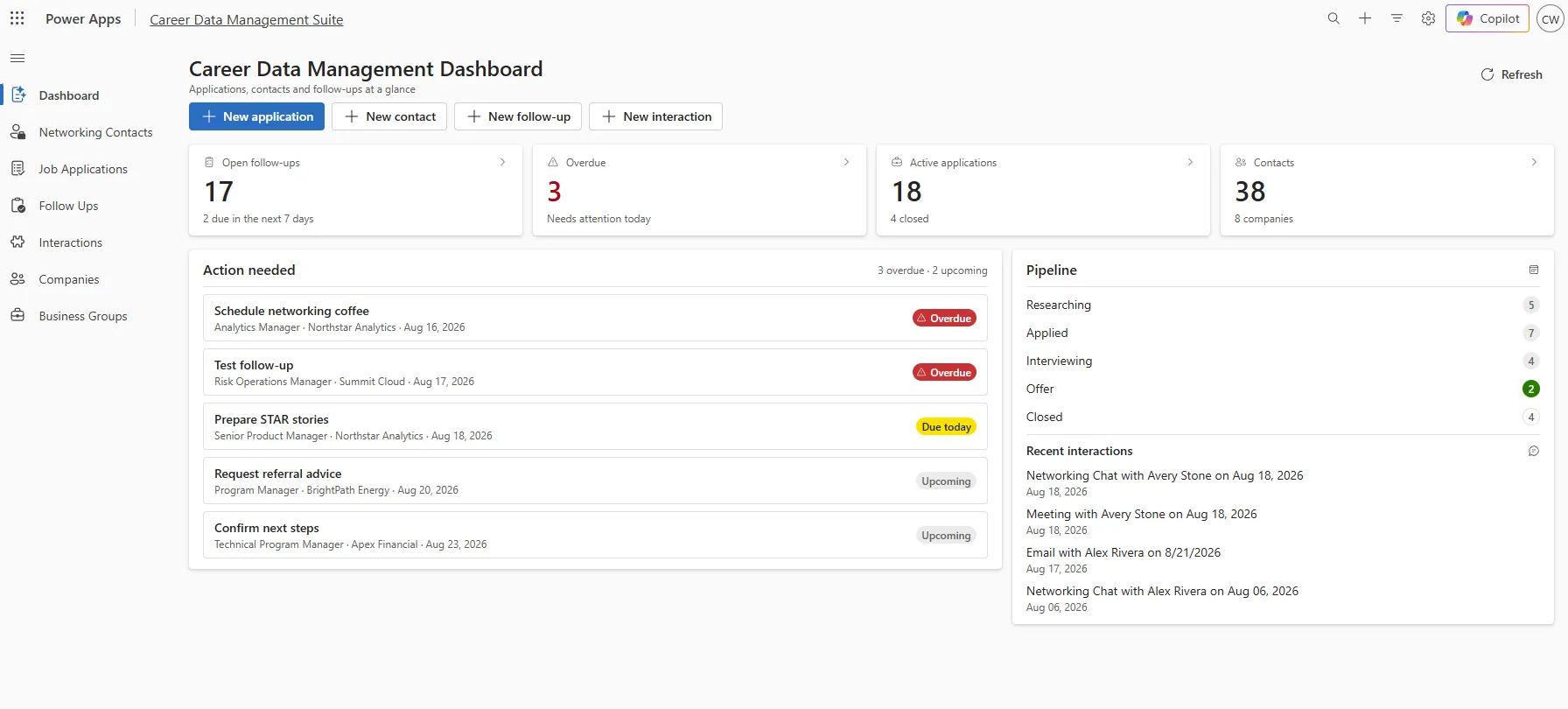Click the Interactions sidebar icon

(x=17, y=242)
